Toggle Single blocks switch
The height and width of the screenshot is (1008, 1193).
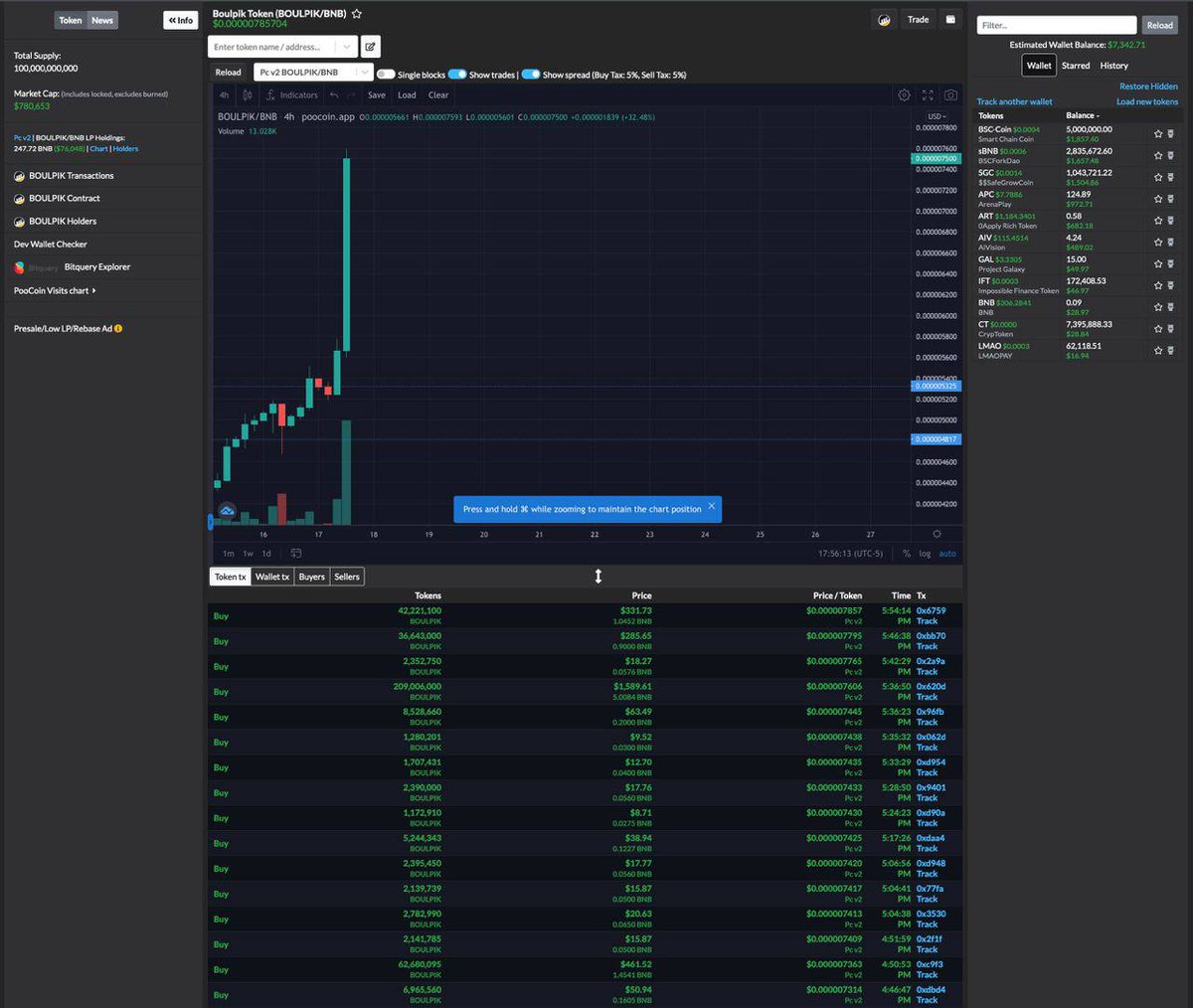pyautogui.click(x=386, y=75)
